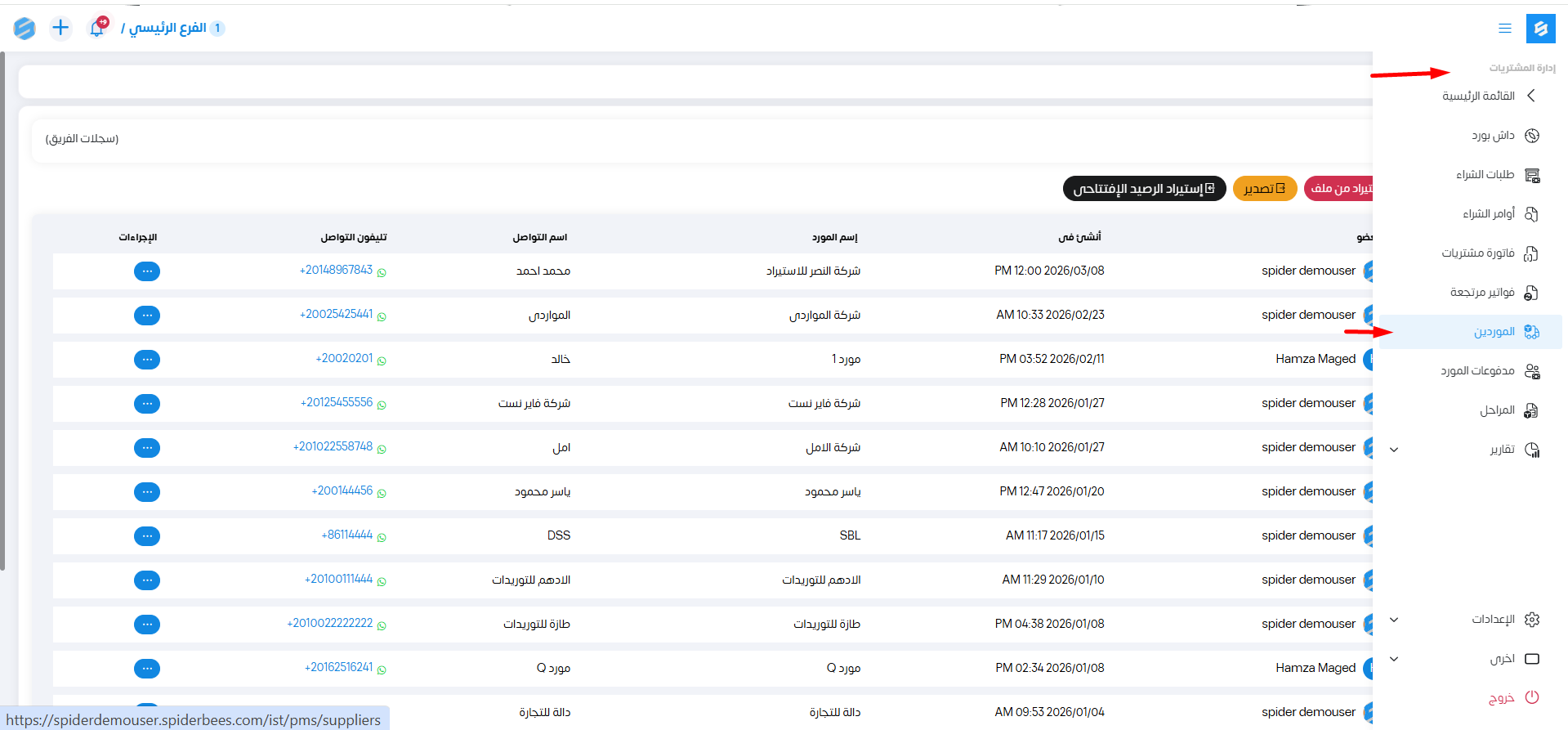Click the hamburger menu icon in sidebar header
This screenshot has height=730, width=1568.
click(1504, 29)
